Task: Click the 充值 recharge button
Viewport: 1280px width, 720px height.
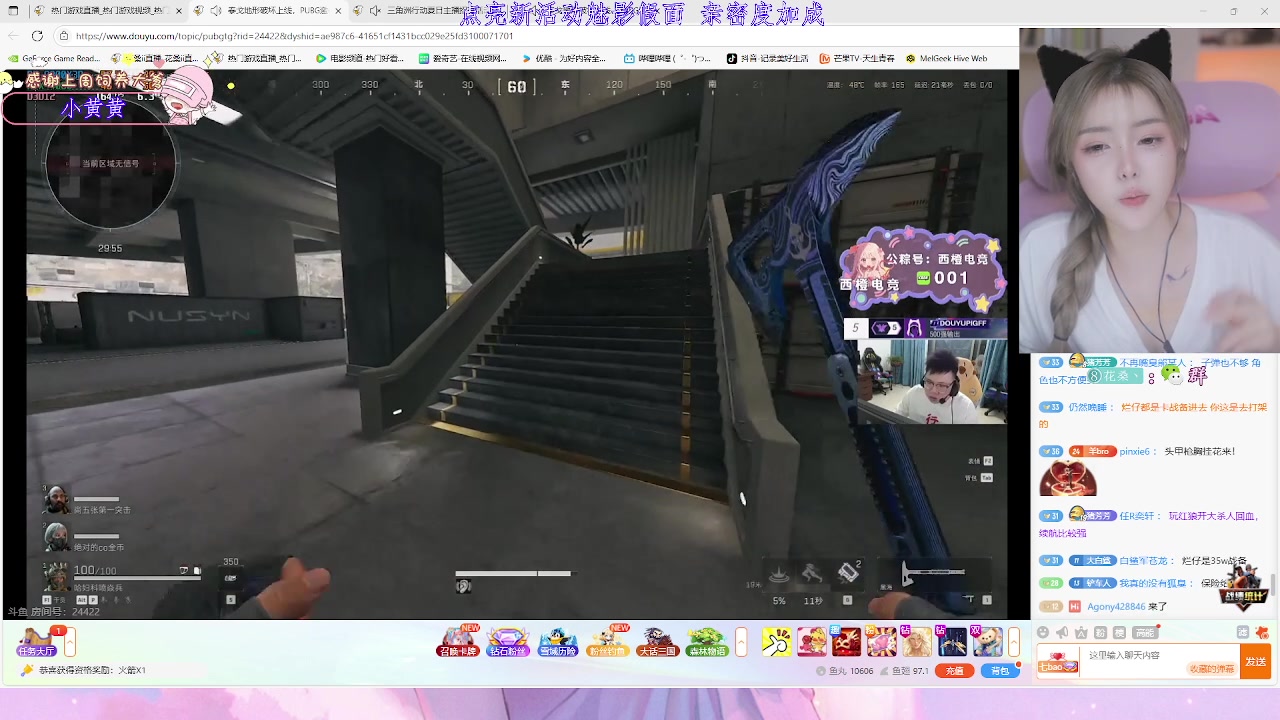Action: 955,671
